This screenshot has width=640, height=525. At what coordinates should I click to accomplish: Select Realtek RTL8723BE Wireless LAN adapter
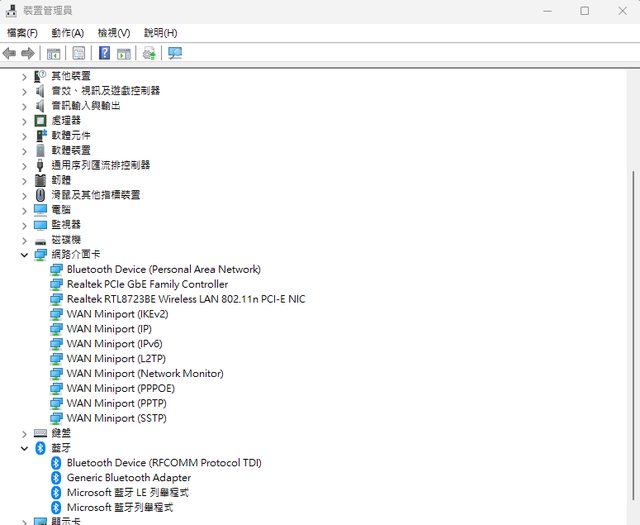pyautogui.click(x=185, y=299)
